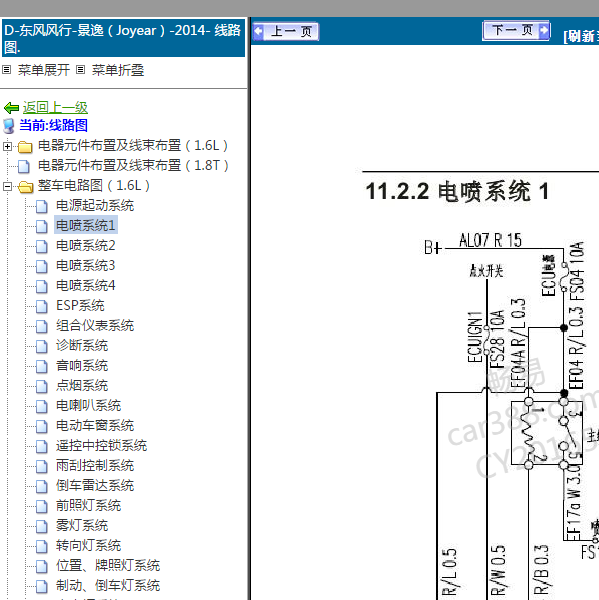The image size is (599, 600).
Task: Click the AL07 R 15 wire label
Action: point(490,241)
